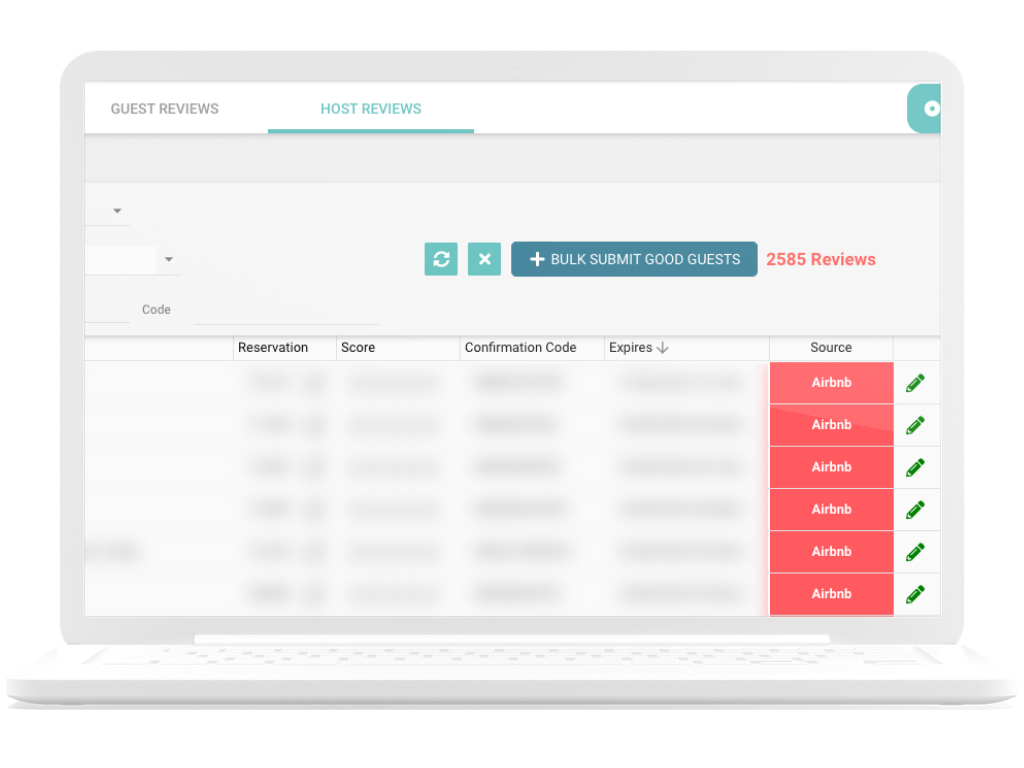The image size is (1024, 768).
Task: Click the Source column header
Action: (831, 347)
